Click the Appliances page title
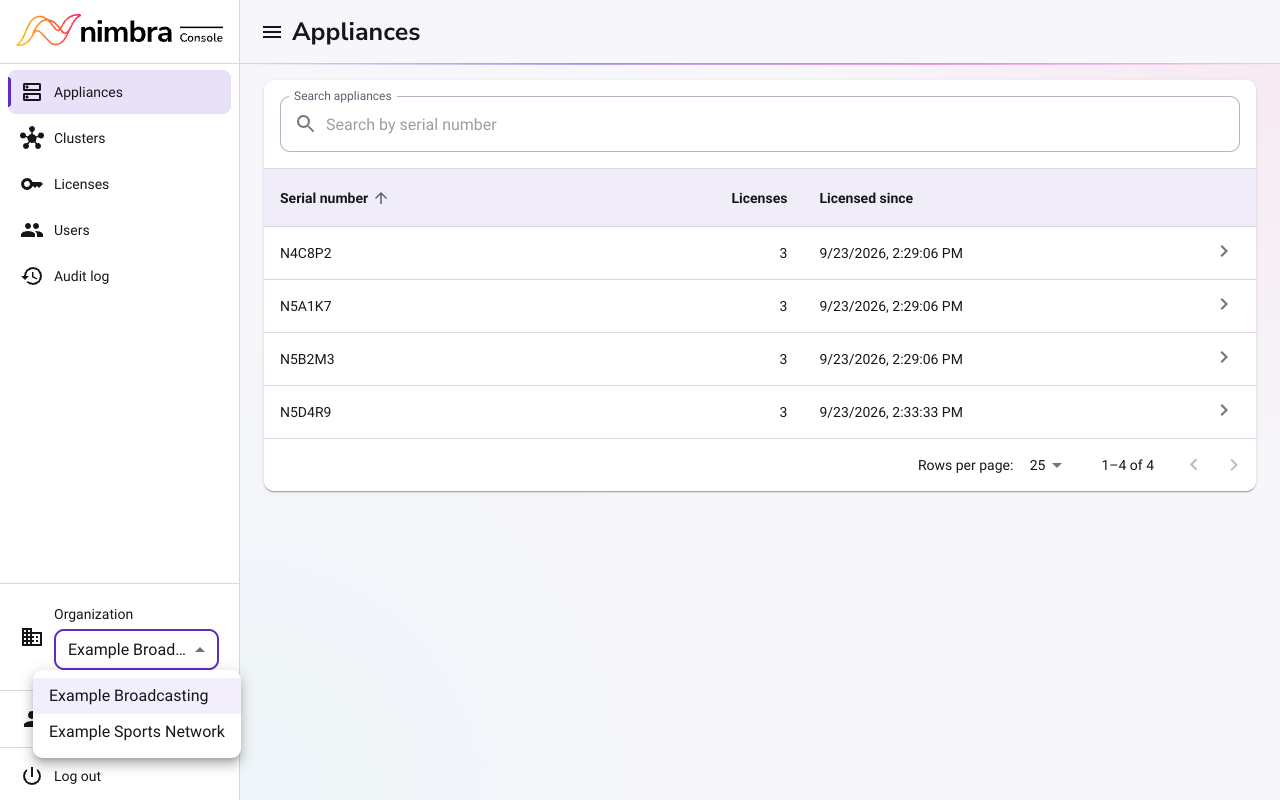This screenshot has width=1280, height=800. (x=356, y=32)
